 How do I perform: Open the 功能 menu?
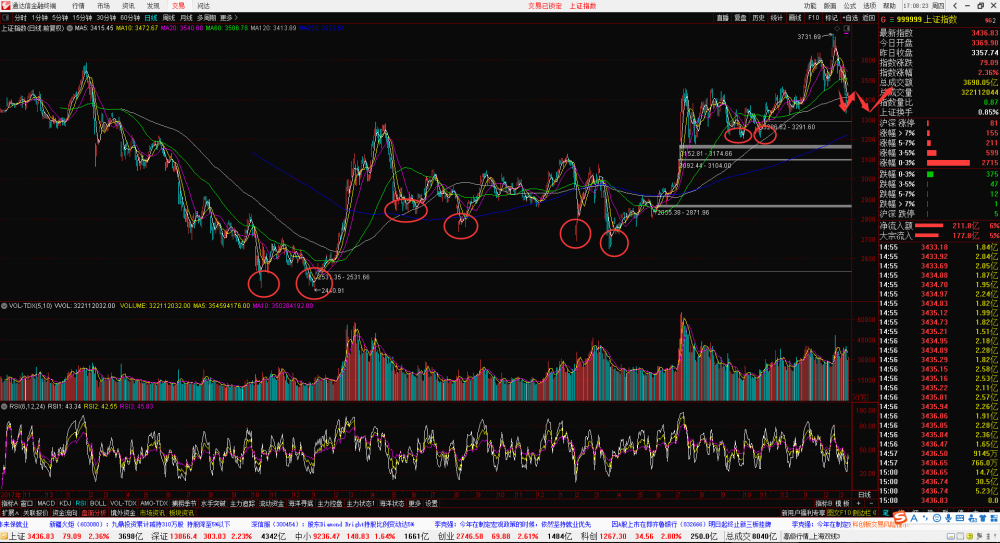[x=810, y=6]
